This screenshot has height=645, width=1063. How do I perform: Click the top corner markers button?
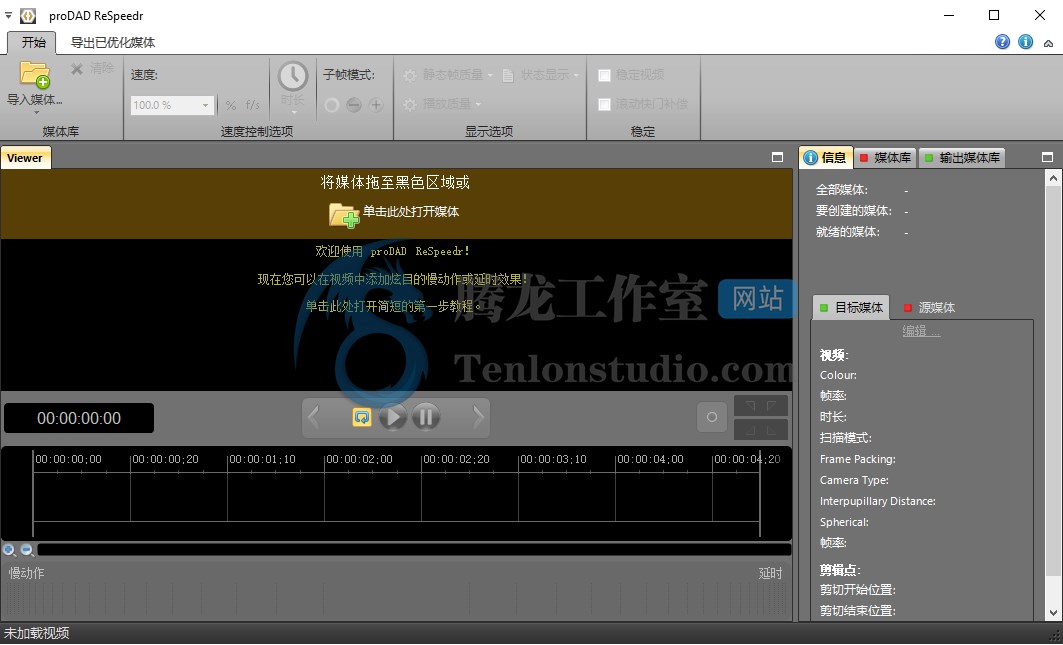tap(761, 406)
